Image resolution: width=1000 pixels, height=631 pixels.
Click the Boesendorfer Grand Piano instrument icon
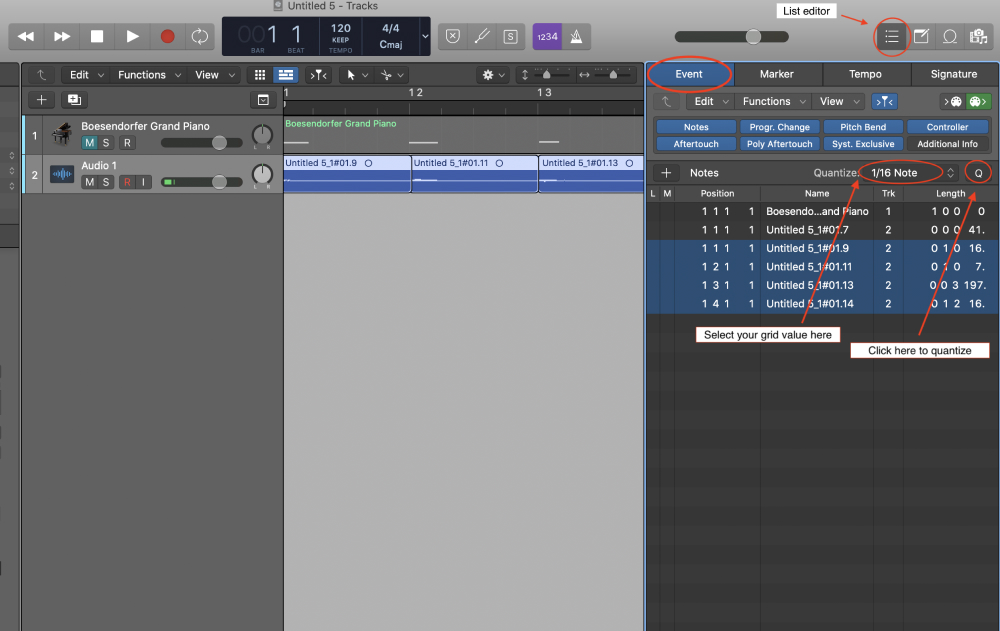(62, 135)
